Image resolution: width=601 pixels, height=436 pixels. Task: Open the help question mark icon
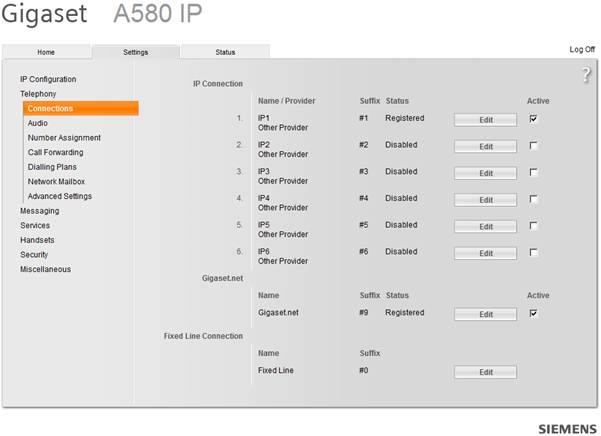586,74
